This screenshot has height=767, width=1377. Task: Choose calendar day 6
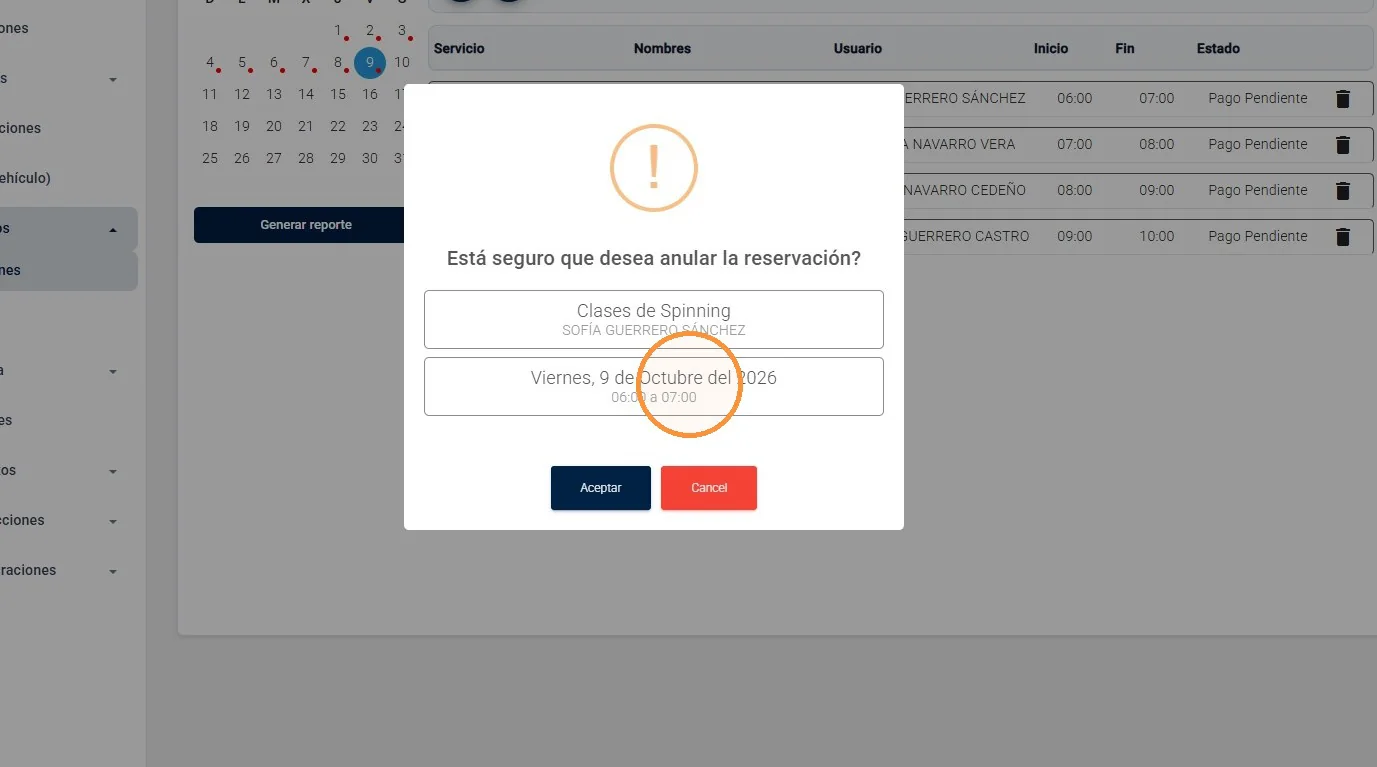click(x=274, y=62)
